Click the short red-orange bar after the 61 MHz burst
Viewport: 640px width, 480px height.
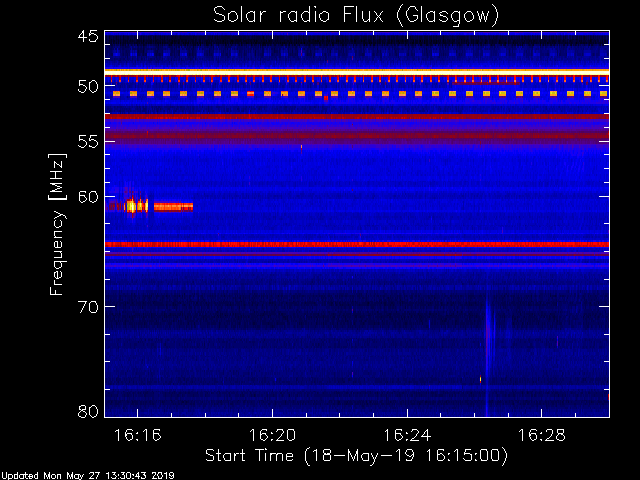point(173,207)
